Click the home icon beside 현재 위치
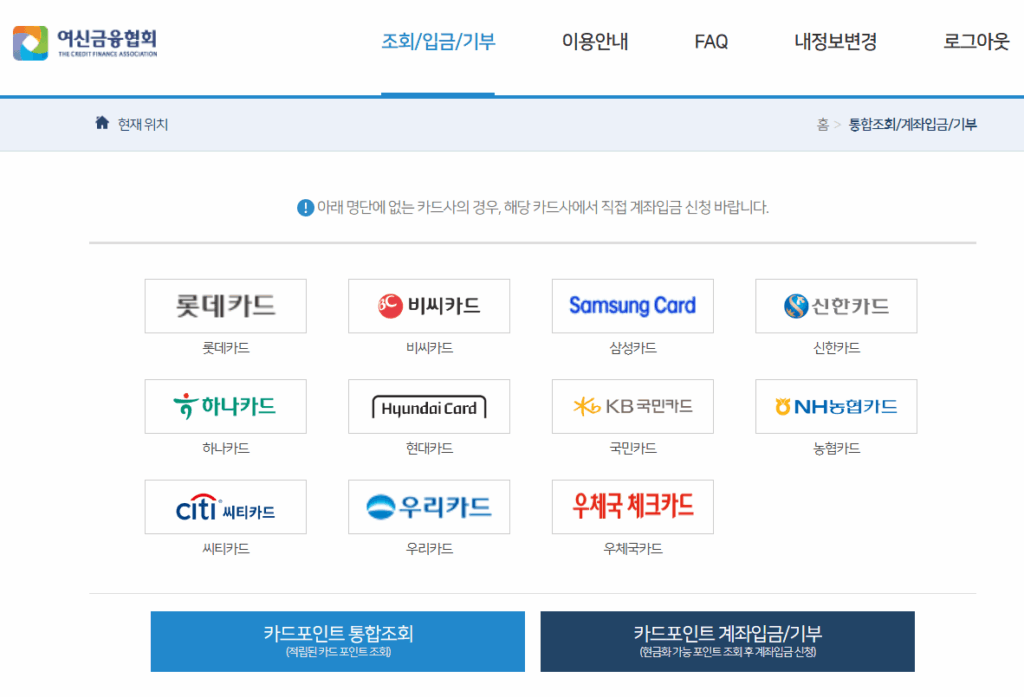Screen dimensions: 1024x697 pyautogui.click(x=102, y=123)
